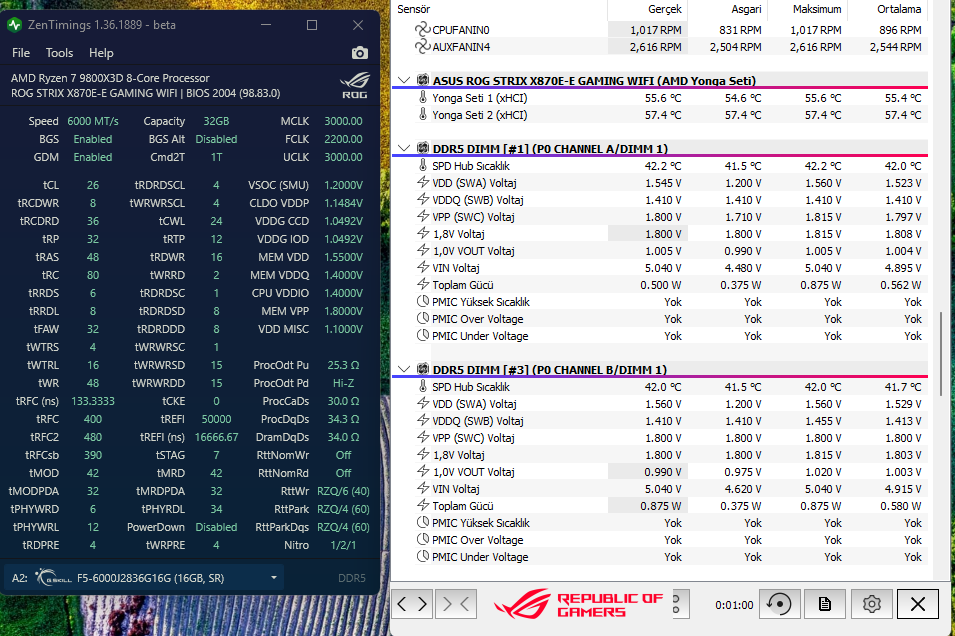The width and height of the screenshot is (955, 636).
Task: Click the expand columns arrows button in HWiNFO
Action: pos(412,604)
